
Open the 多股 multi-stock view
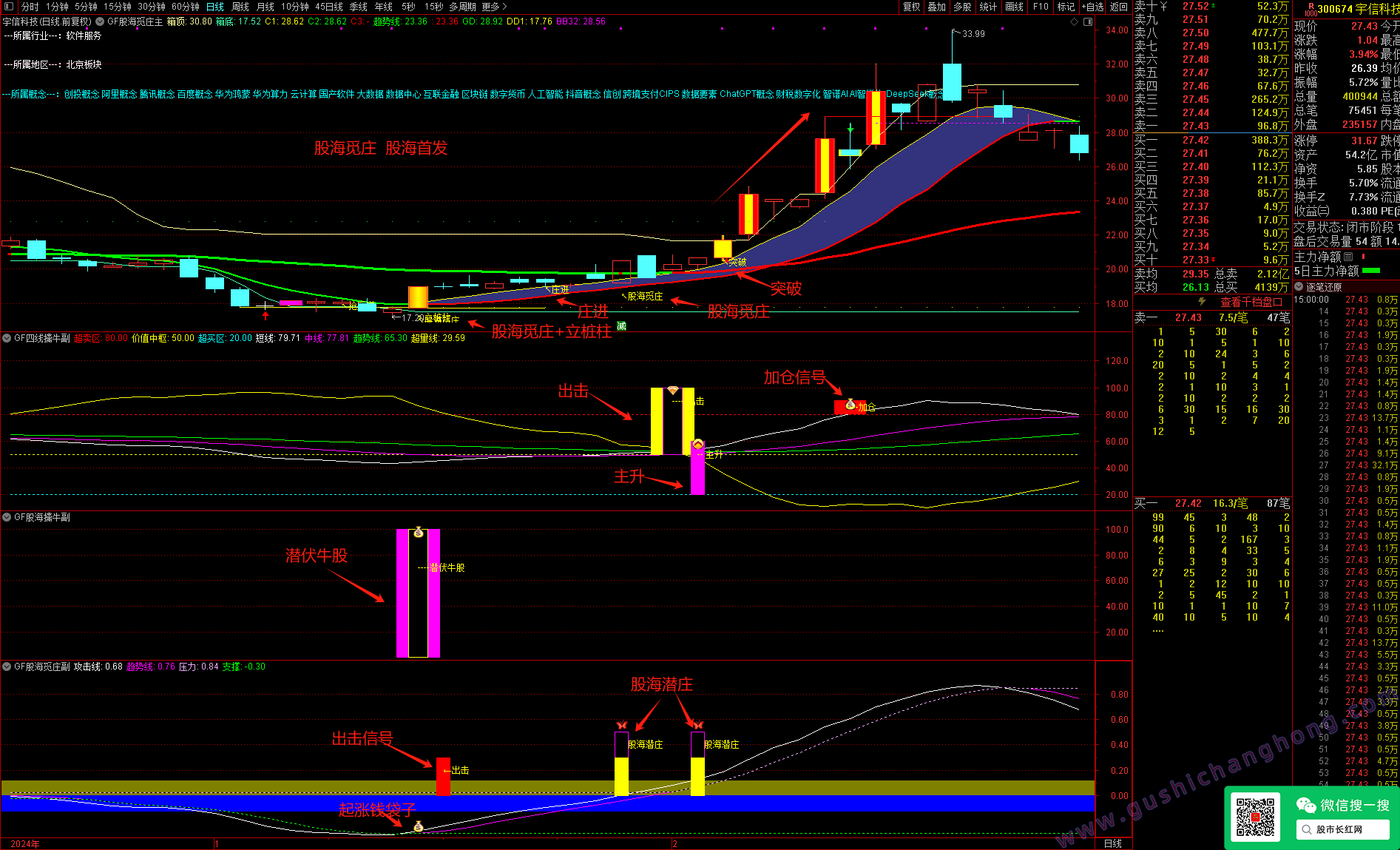(962, 7)
